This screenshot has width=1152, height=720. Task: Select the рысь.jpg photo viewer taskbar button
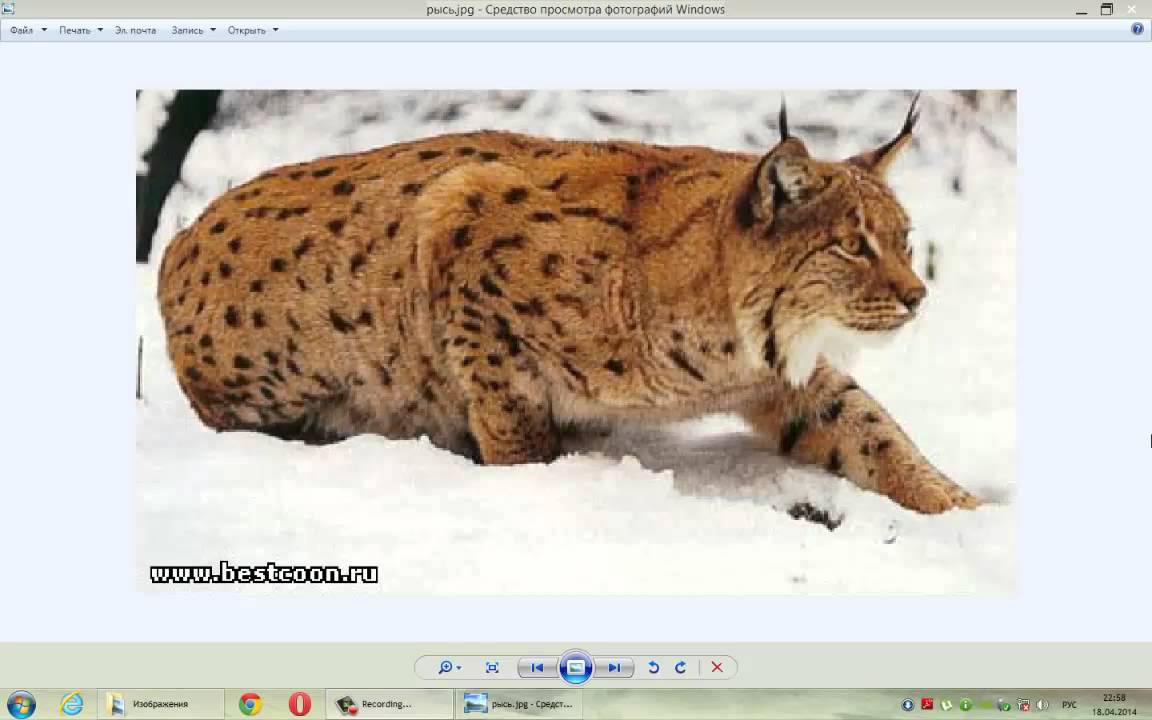[x=518, y=704]
